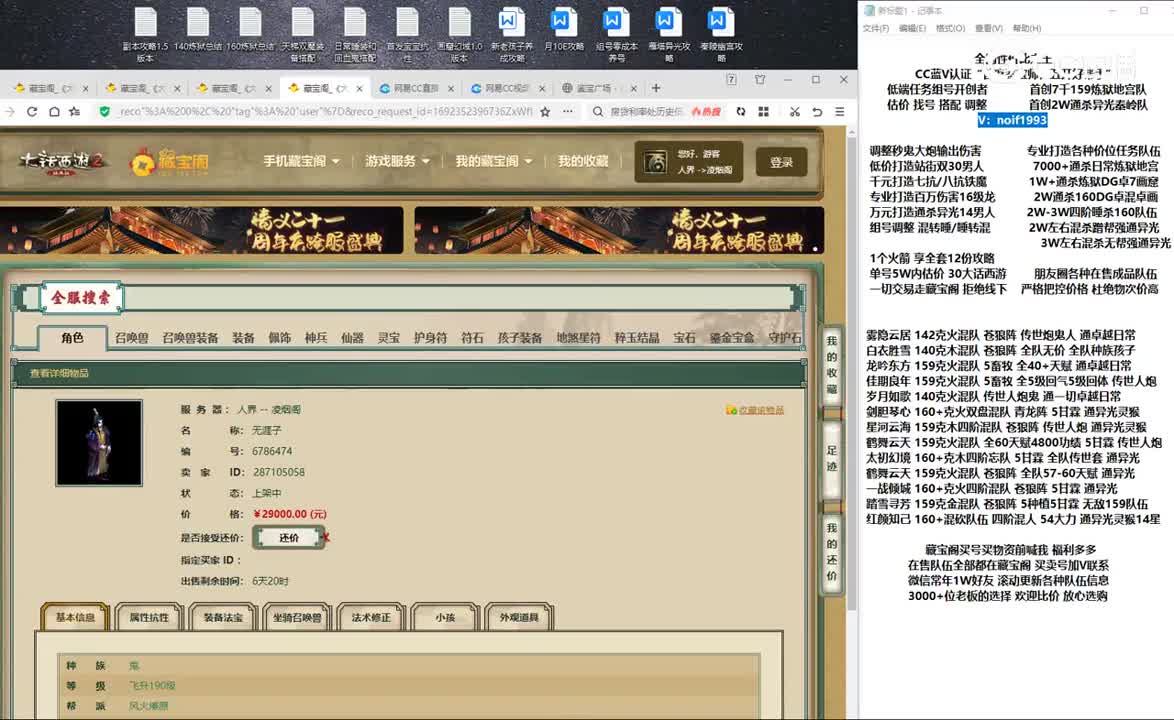Image resolution: width=1174 pixels, height=720 pixels.
Task: Open the 装备法宝 detail tab
Action: click(x=223, y=617)
